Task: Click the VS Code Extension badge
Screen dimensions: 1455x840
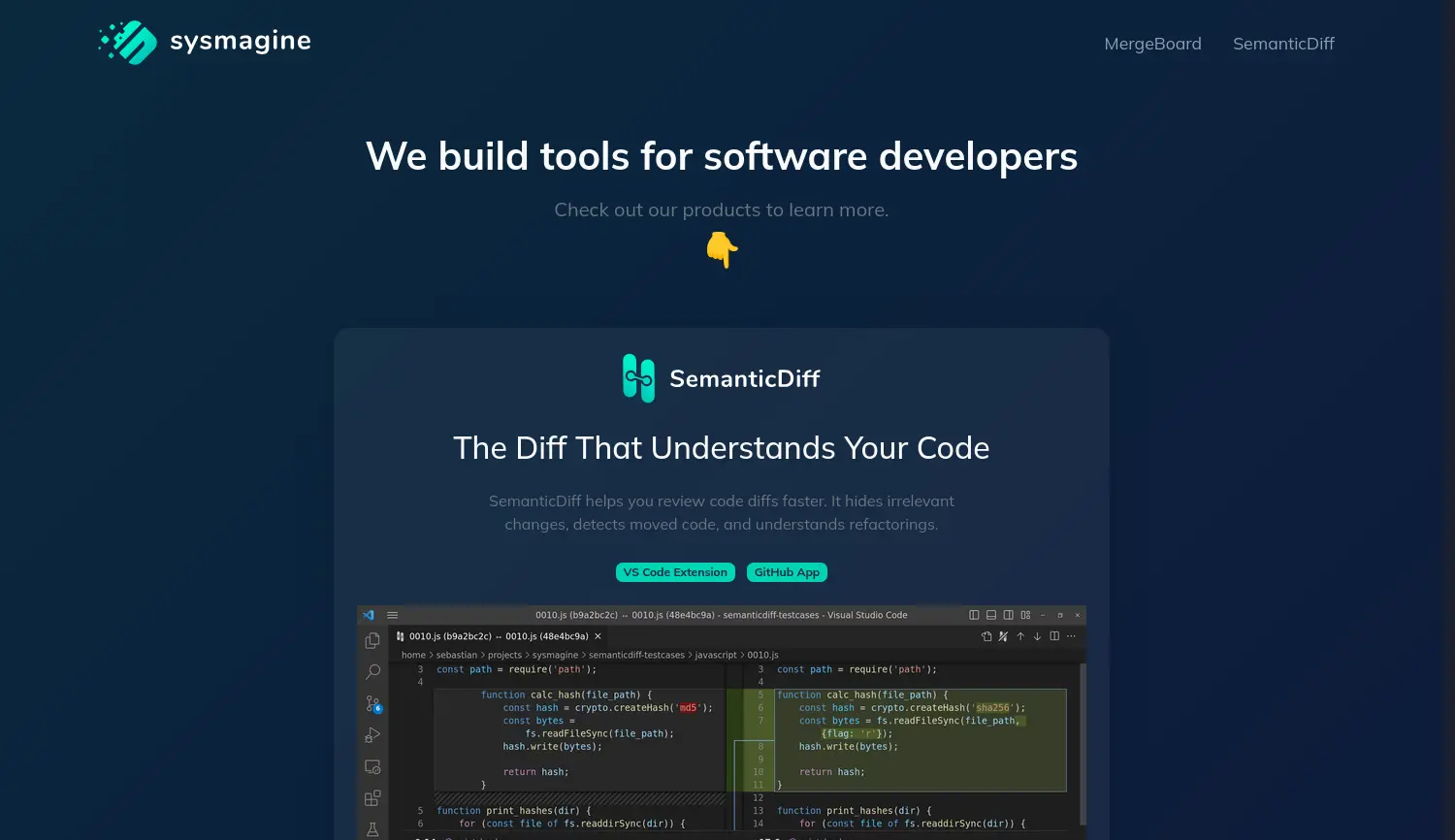Action: point(675,572)
